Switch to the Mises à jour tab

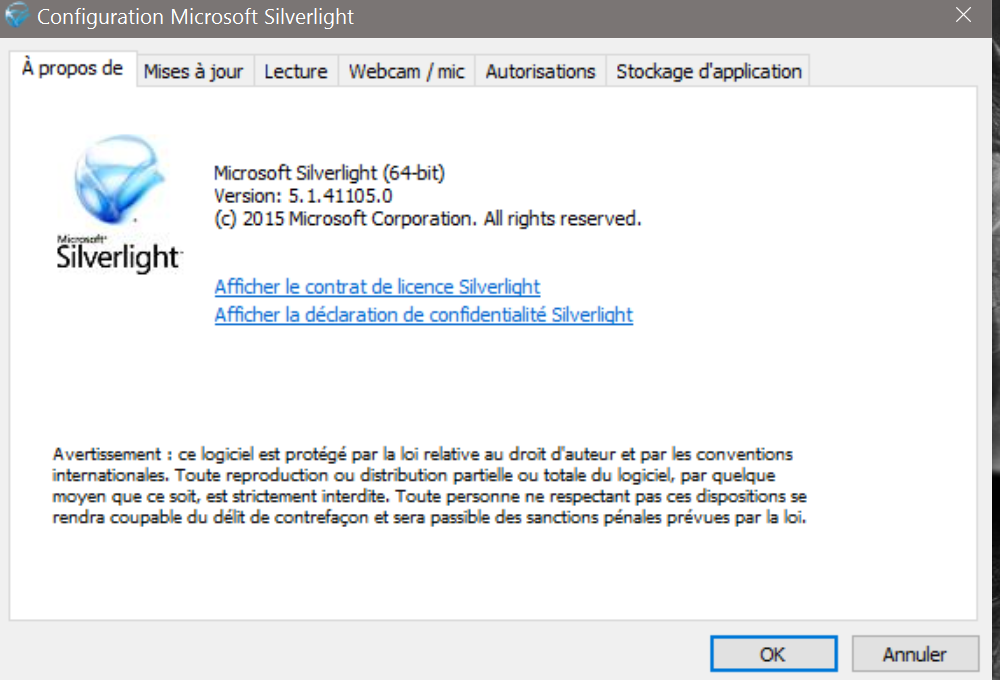pyautogui.click(x=193, y=71)
